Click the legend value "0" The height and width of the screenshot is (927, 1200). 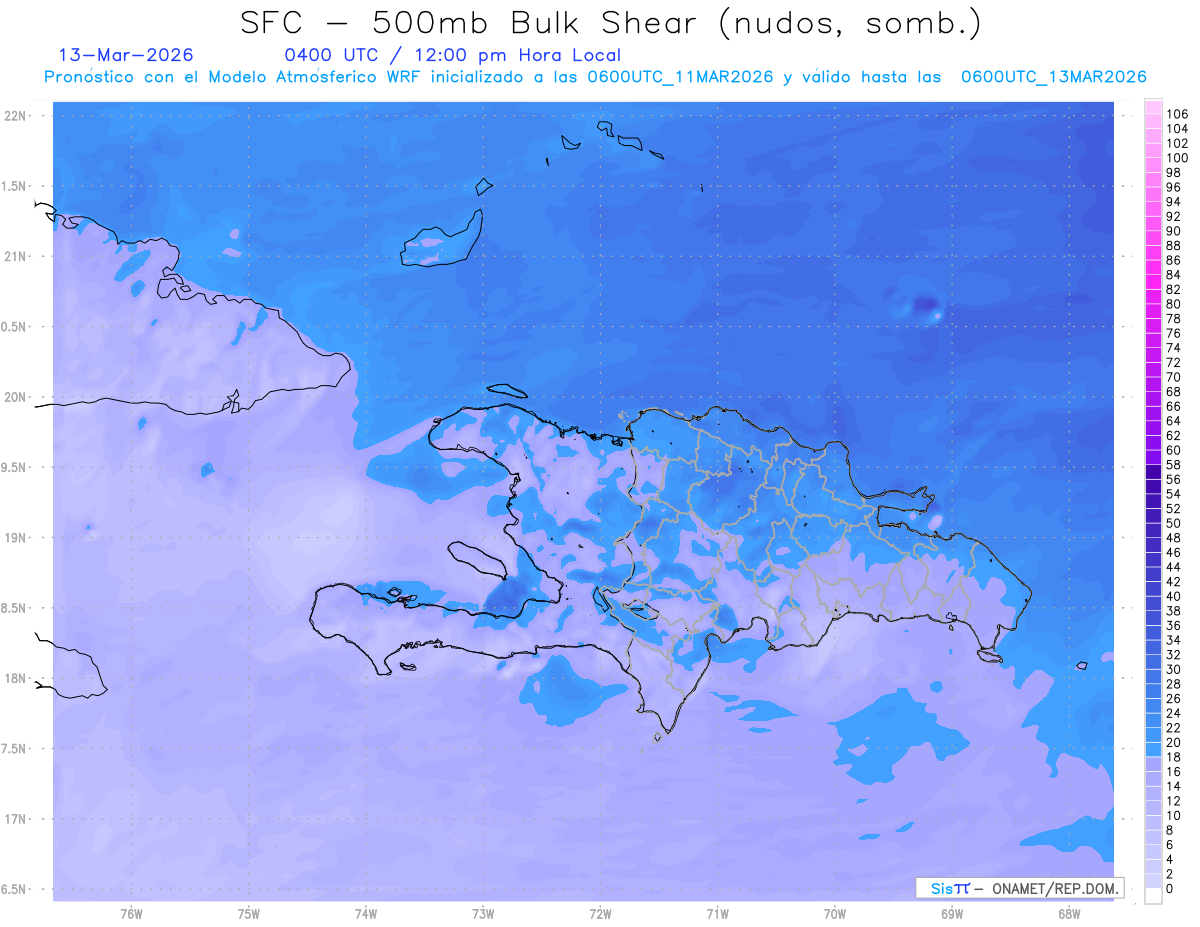pos(1169,889)
